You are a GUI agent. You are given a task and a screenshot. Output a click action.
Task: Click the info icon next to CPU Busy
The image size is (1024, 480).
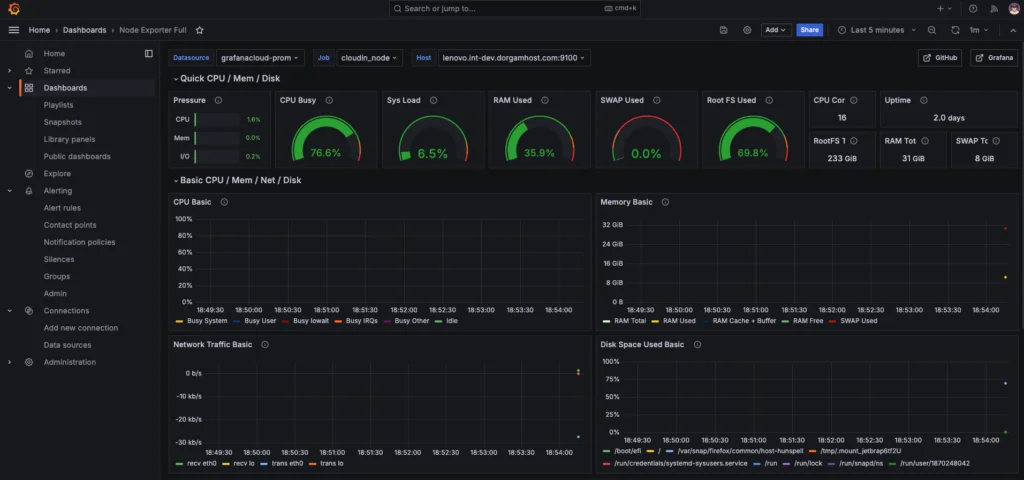(x=329, y=100)
